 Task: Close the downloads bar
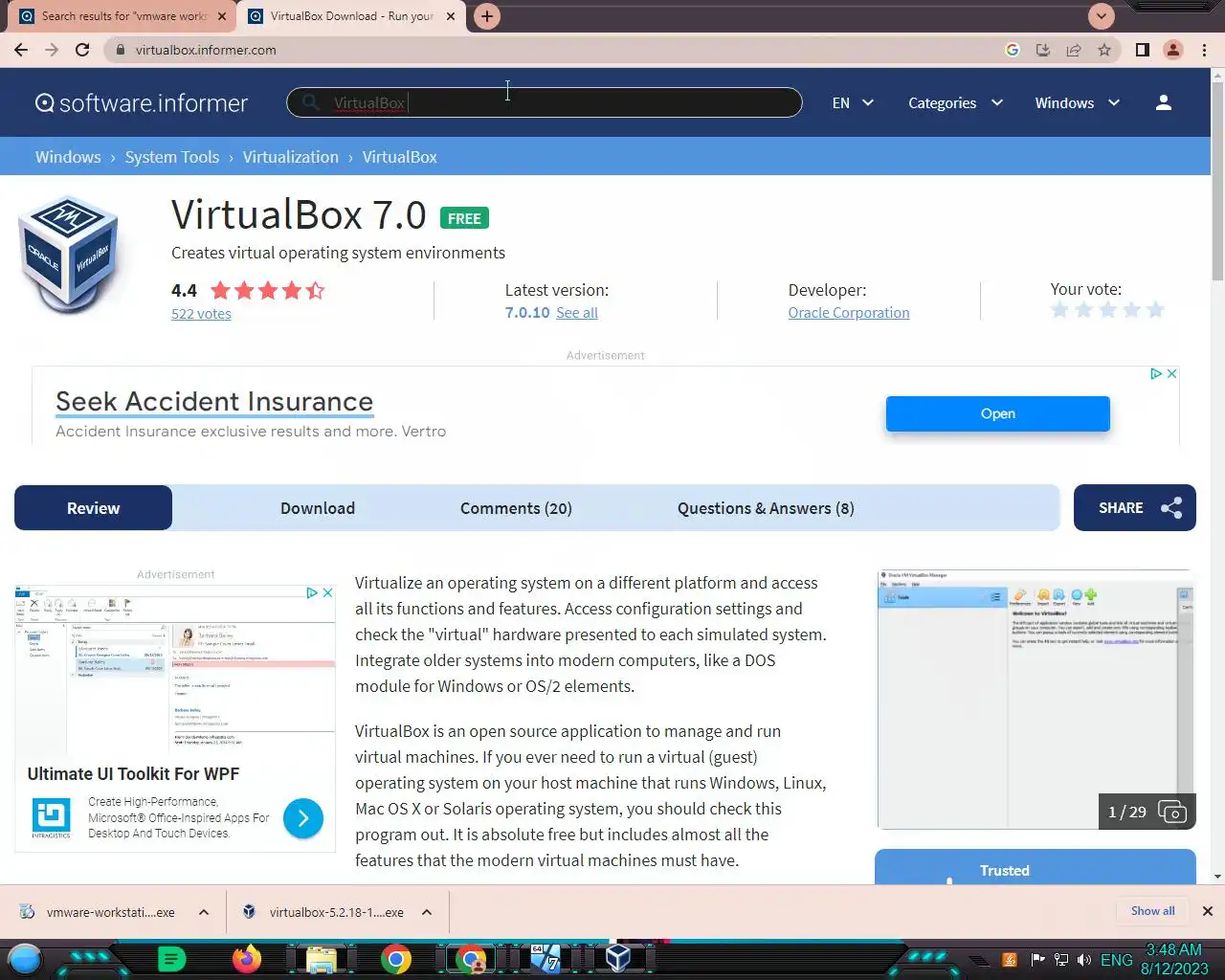(x=1207, y=911)
